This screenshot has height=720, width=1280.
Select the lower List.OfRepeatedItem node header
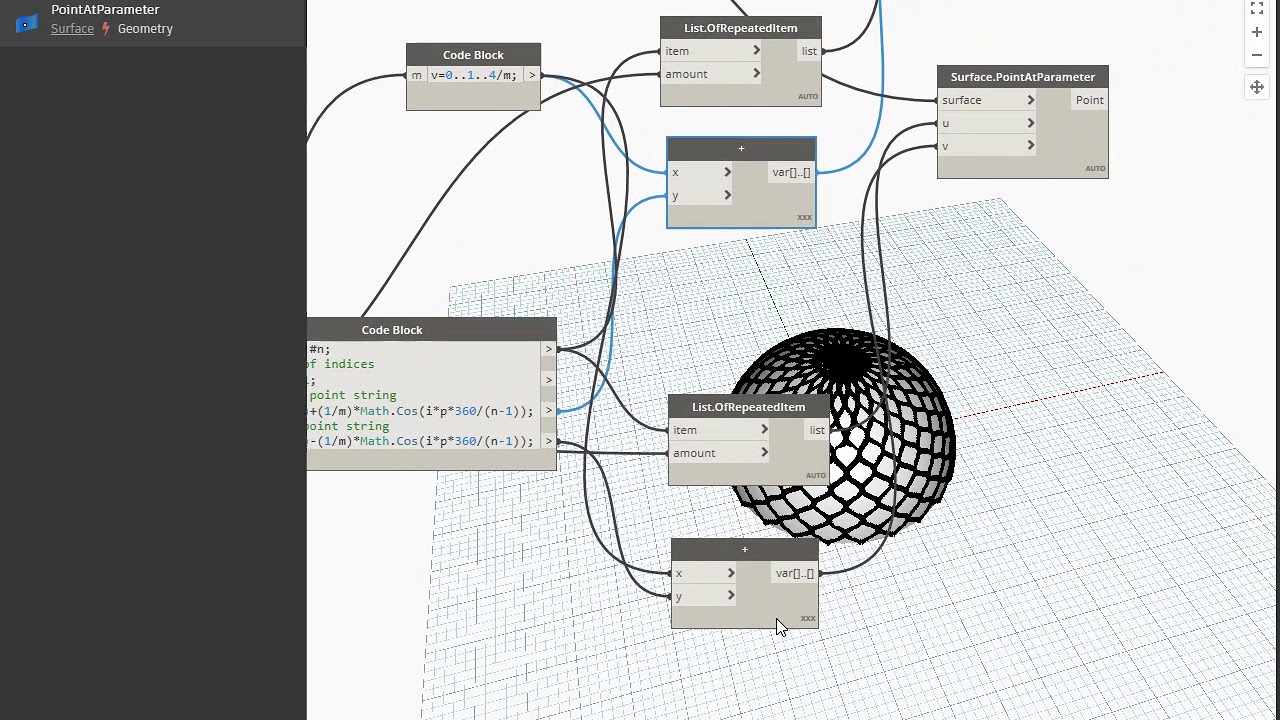pyautogui.click(x=748, y=407)
